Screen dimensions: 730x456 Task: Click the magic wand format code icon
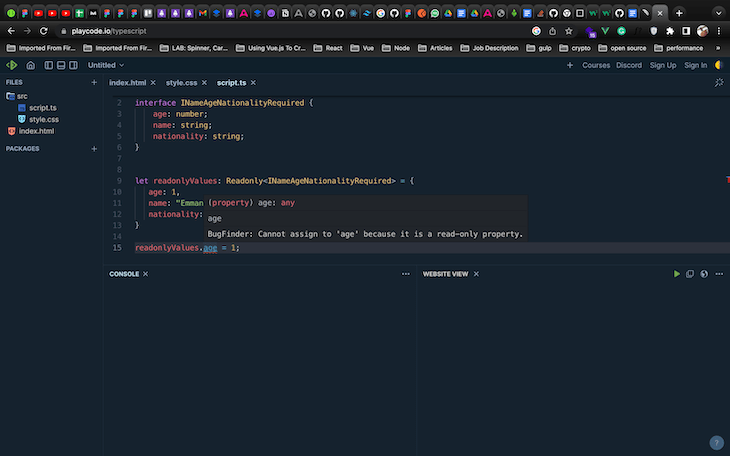pyautogui.click(x=719, y=82)
